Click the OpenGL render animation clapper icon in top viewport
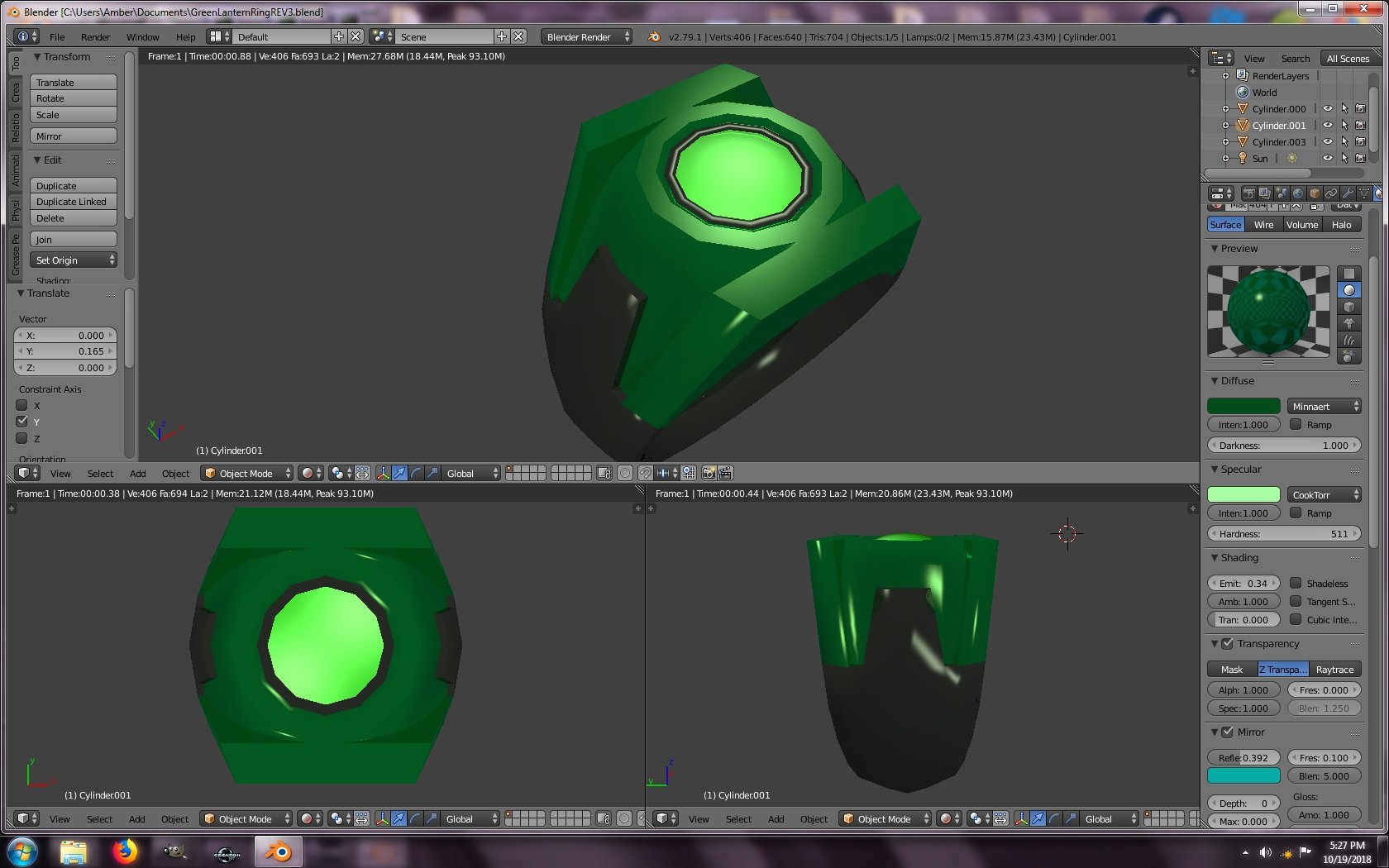 click(x=725, y=473)
